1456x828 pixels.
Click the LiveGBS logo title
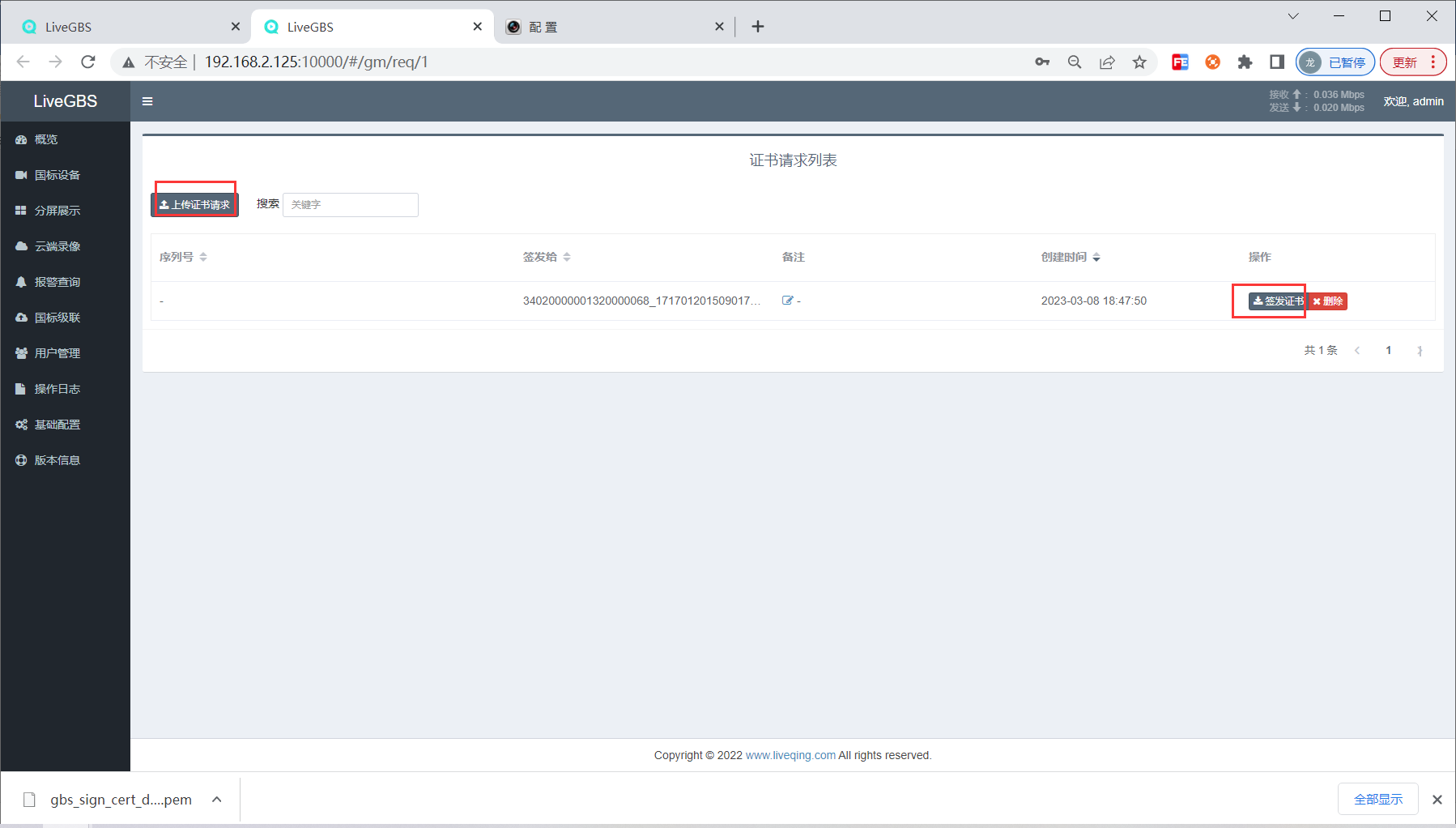[x=65, y=101]
